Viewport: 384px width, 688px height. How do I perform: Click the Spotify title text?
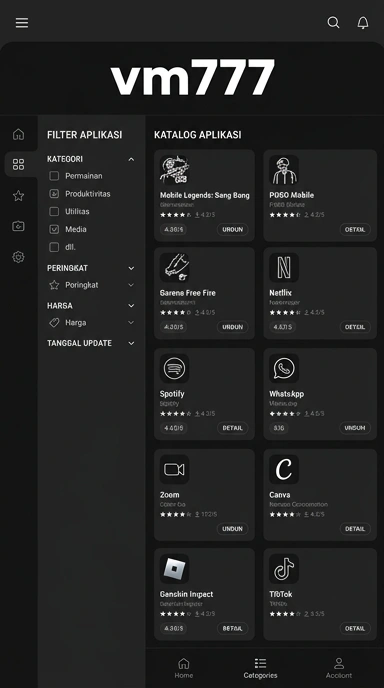click(172, 394)
